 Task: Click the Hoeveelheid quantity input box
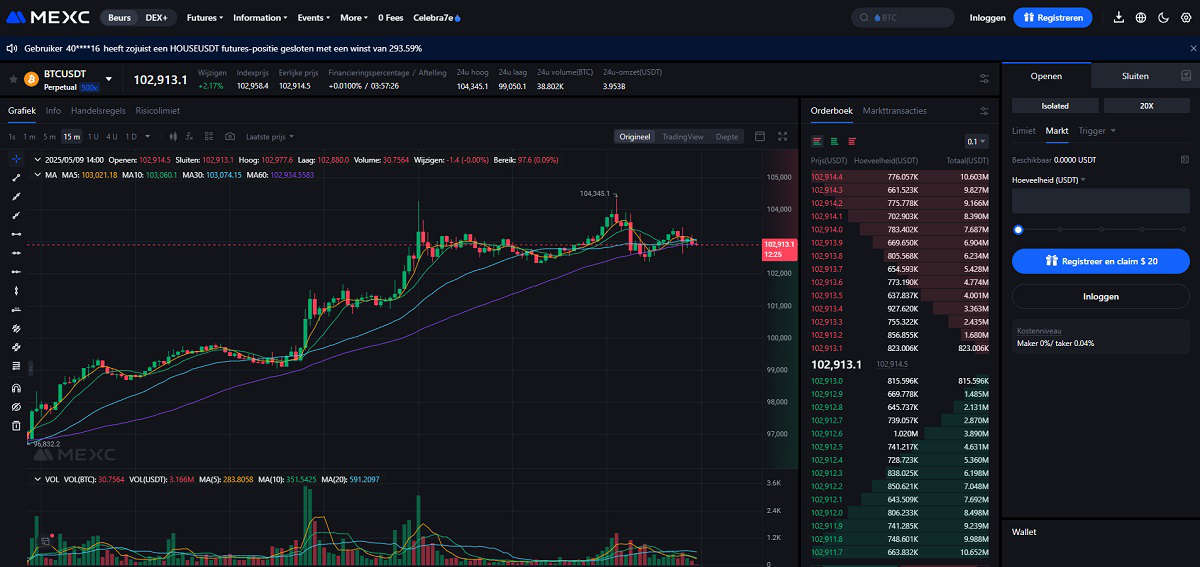pyautogui.click(x=1101, y=201)
